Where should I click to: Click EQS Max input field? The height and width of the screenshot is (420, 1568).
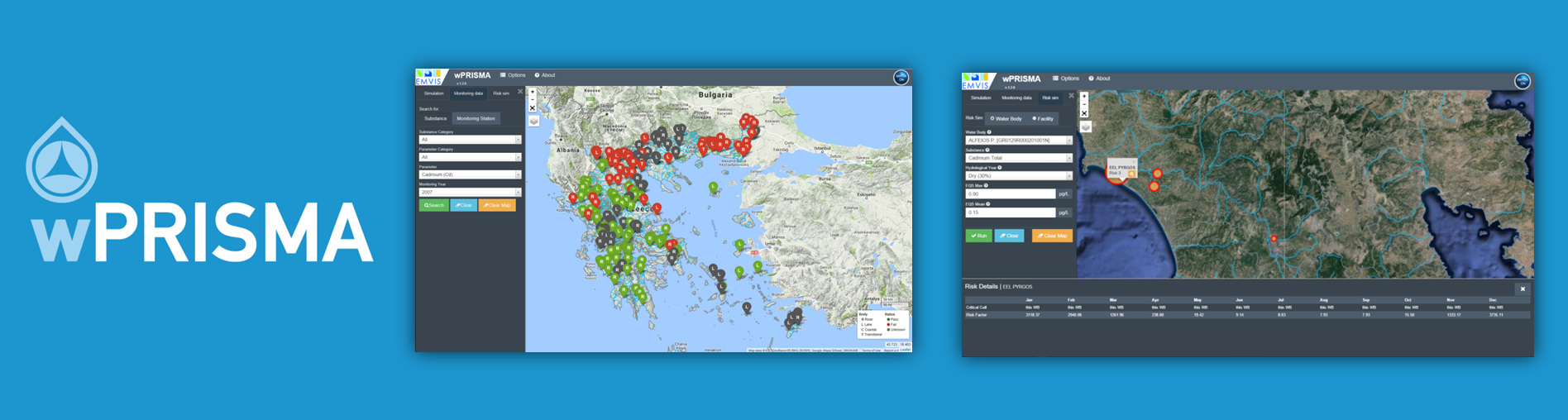click(1011, 194)
